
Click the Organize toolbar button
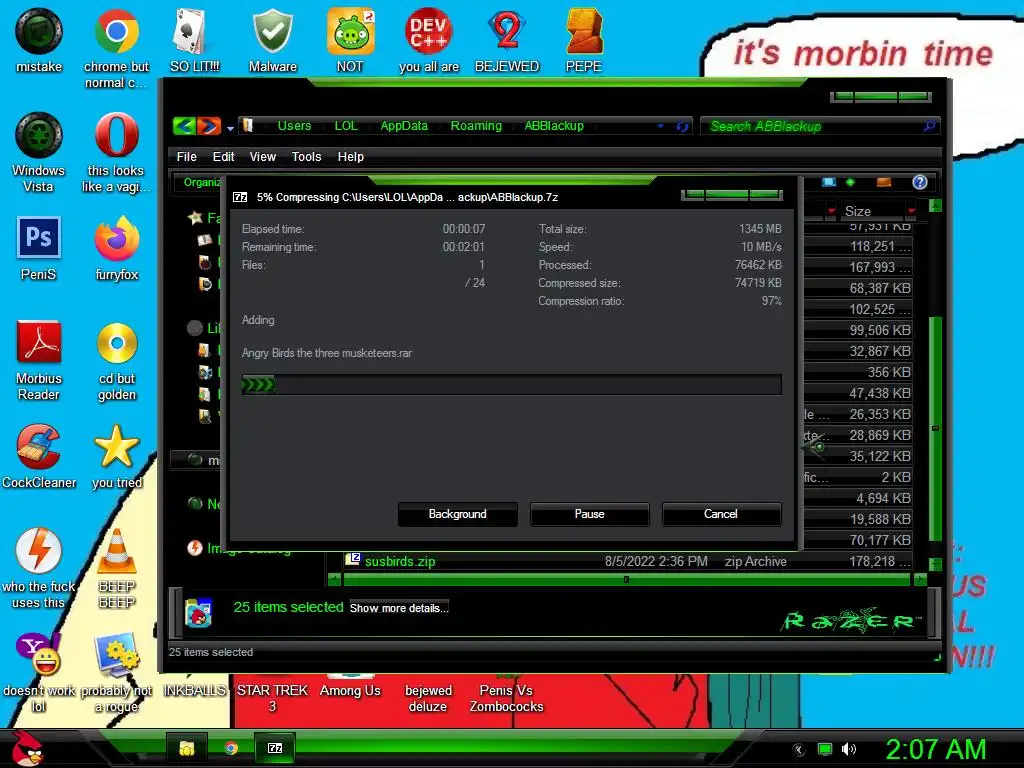pyautogui.click(x=201, y=182)
